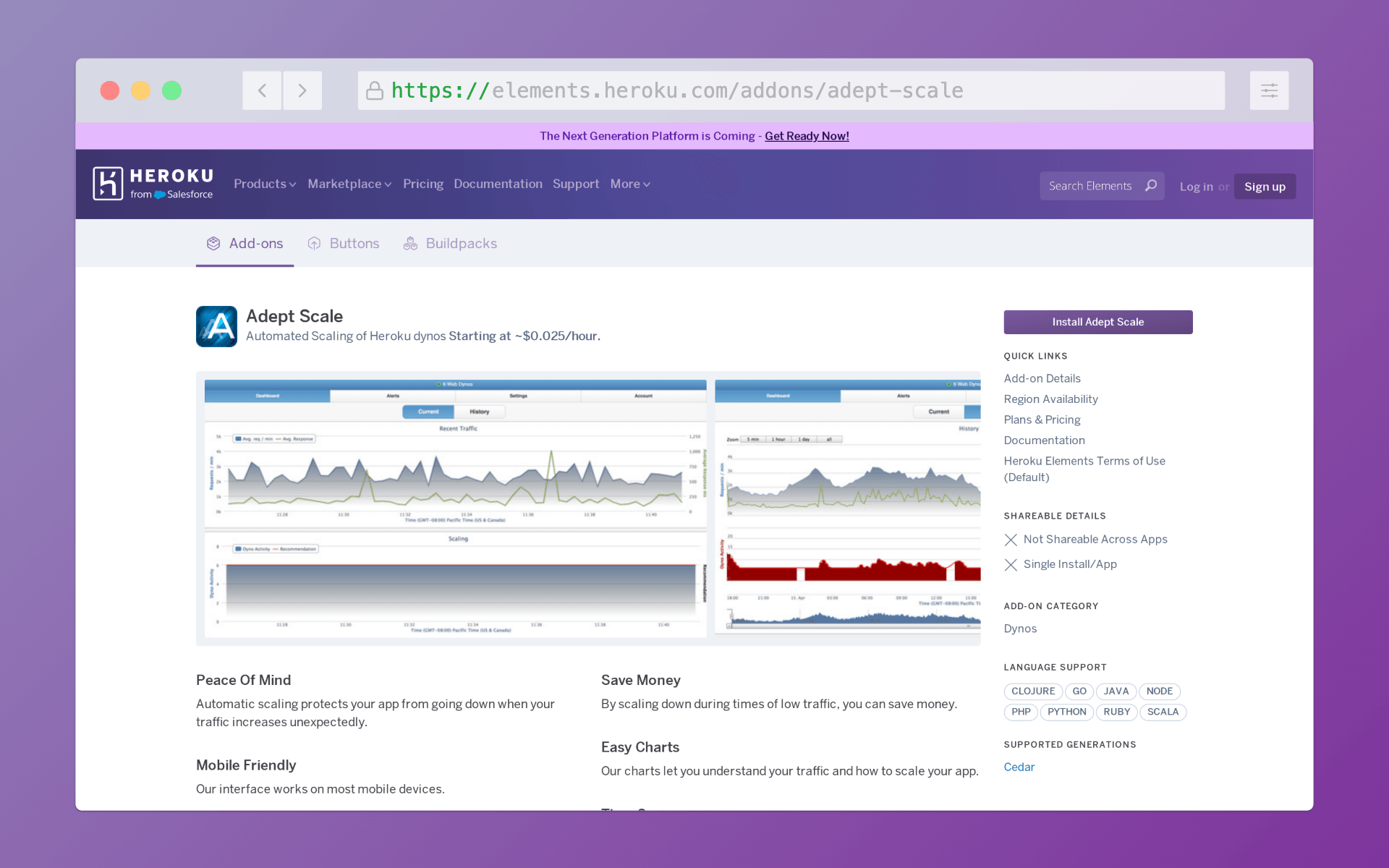
Task: Open first dashboard screenshot thumbnail
Action: click(455, 508)
